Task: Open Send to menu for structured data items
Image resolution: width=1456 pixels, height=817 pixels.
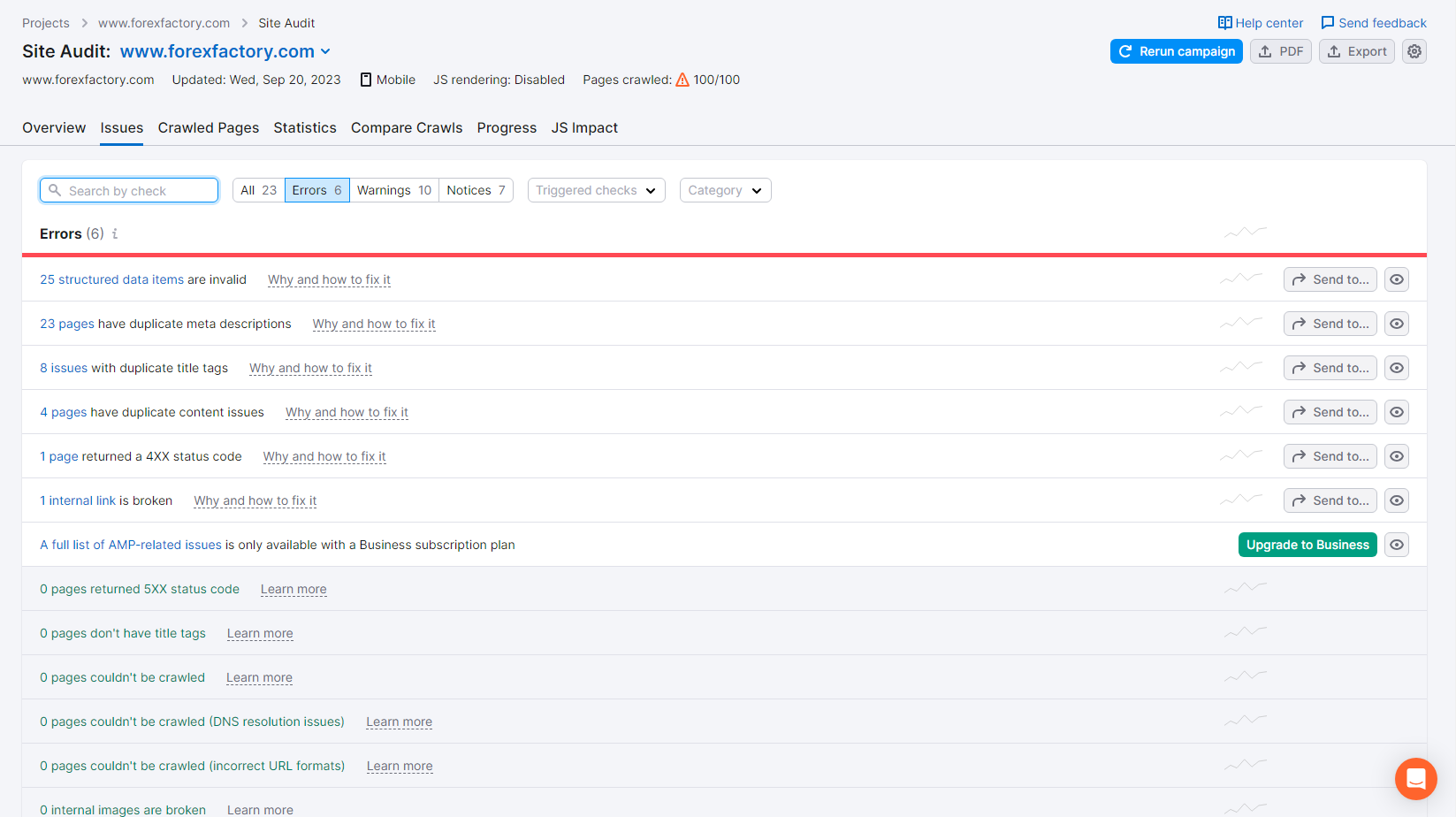Action: click(1330, 279)
